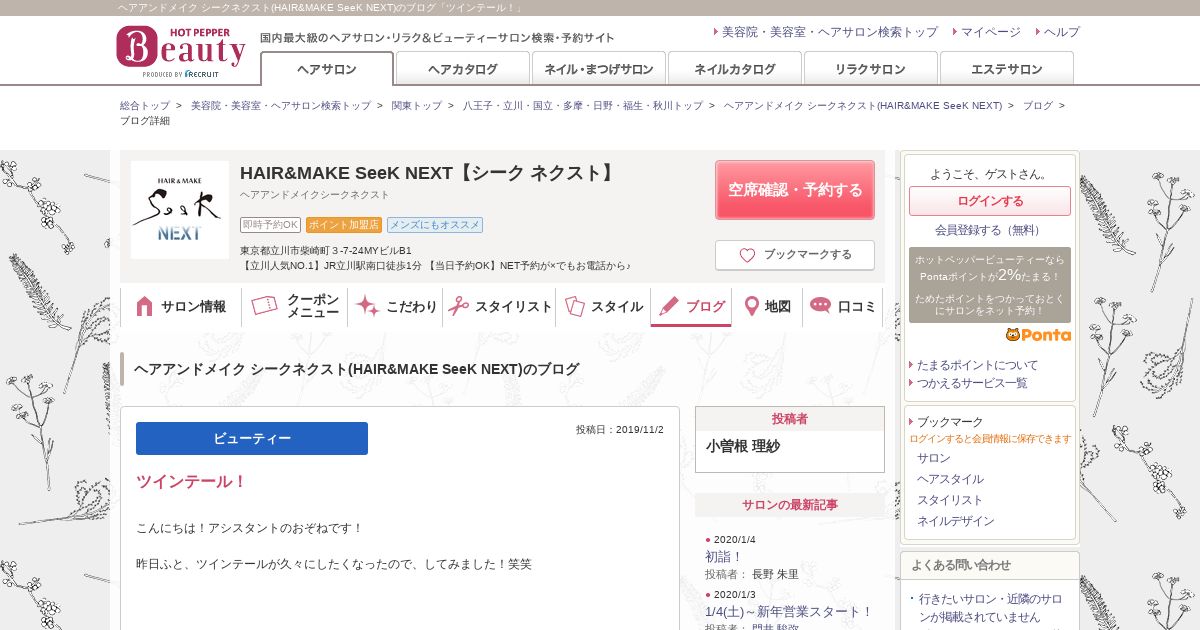Select the エステサロン tab
The width and height of the screenshot is (1200, 630).
[x=1006, y=69]
